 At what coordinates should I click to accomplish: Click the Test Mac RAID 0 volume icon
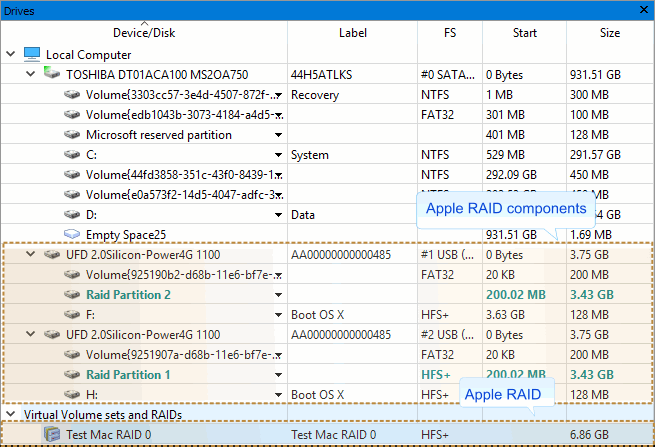click(52, 434)
